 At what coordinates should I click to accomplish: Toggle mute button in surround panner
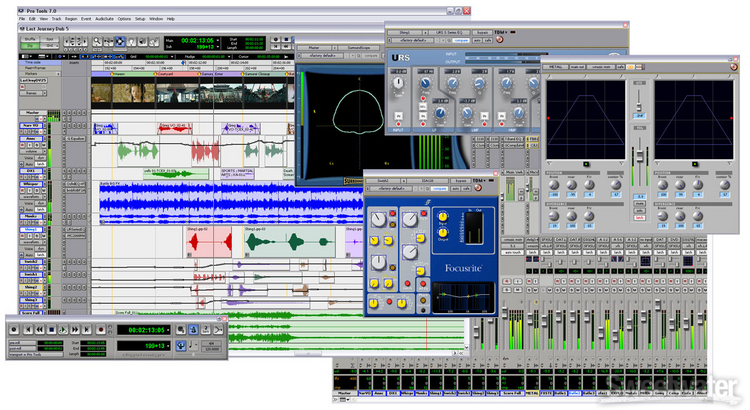(640, 203)
